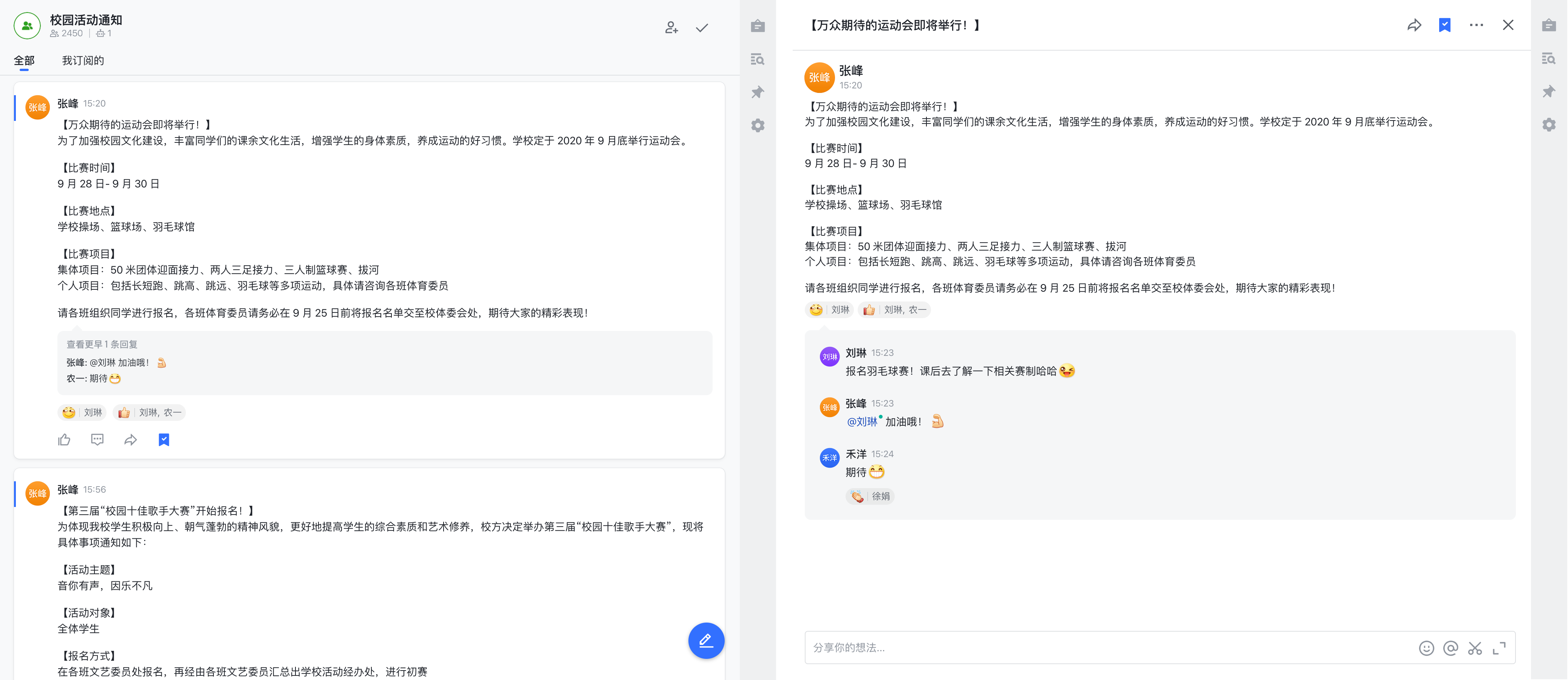This screenshot has height=680, width=1568.
Task: Share the post from the detail panel header
Action: [1414, 25]
